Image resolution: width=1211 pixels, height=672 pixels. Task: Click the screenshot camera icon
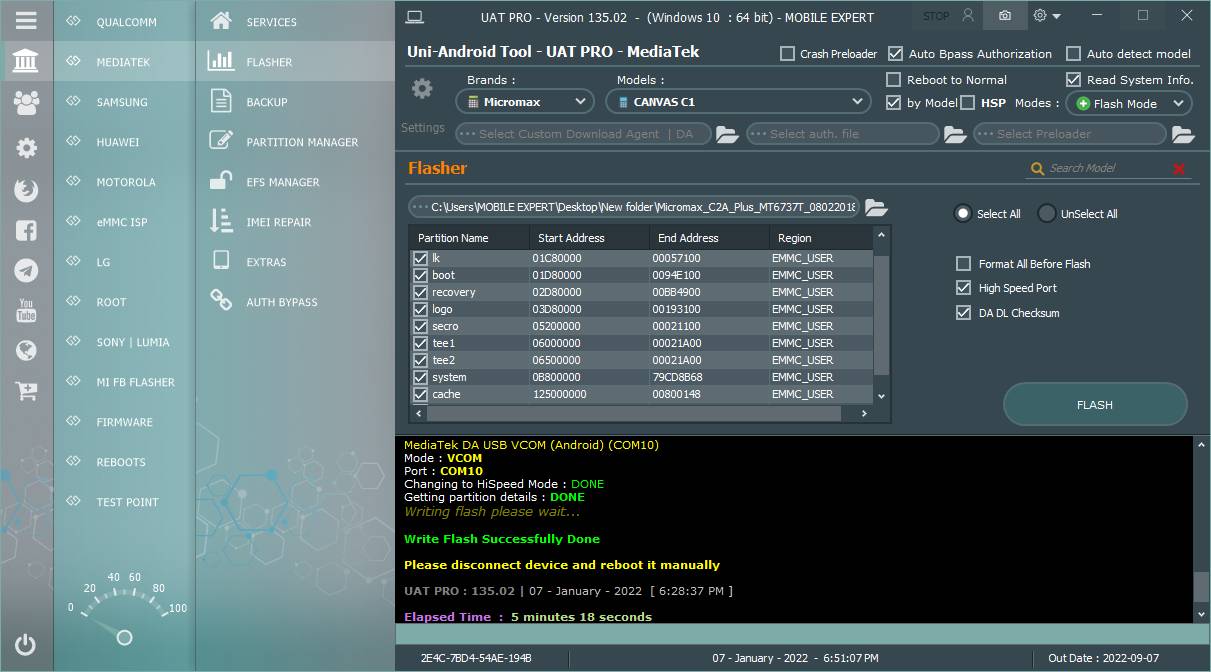pyautogui.click(x=1004, y=16)
